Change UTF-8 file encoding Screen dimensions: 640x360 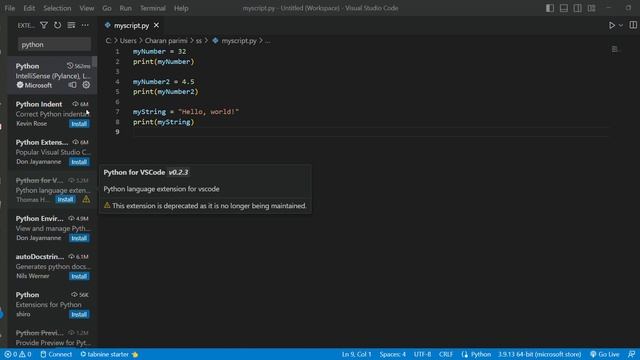pyautogui.click(x=422, y=354)
